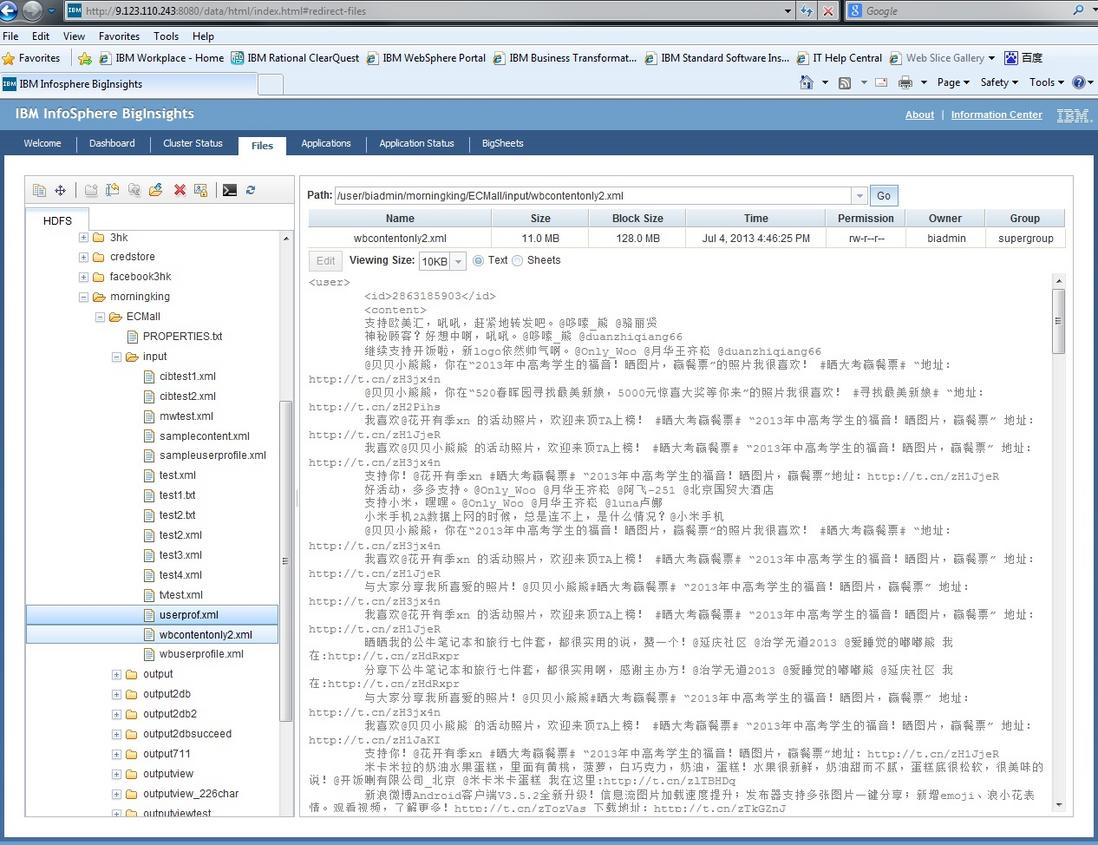1098x845 pixels.
Task: Select cibtest1.xml in the tree
Action: point(188,376)
